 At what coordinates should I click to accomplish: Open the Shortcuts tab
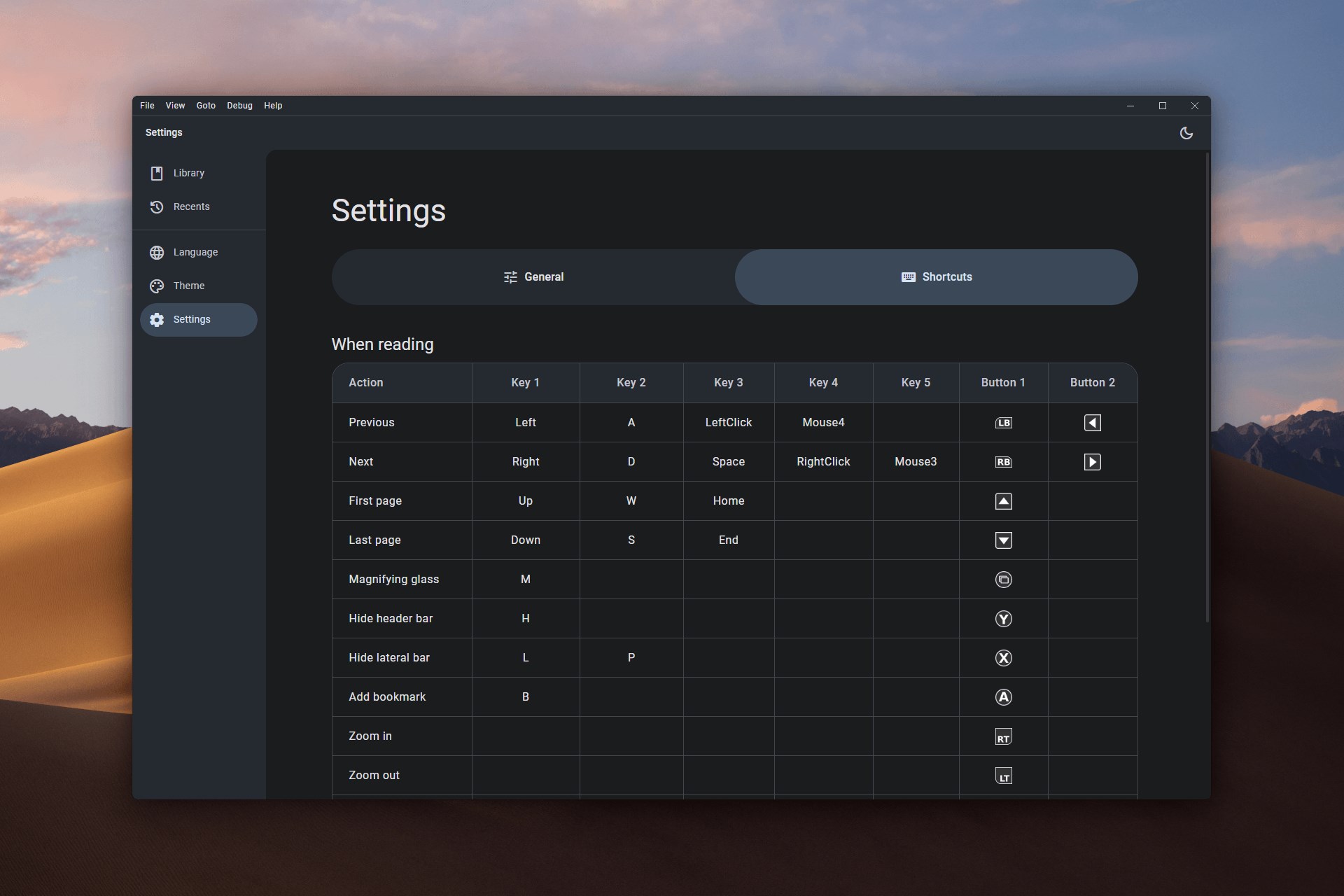(937, 276)
